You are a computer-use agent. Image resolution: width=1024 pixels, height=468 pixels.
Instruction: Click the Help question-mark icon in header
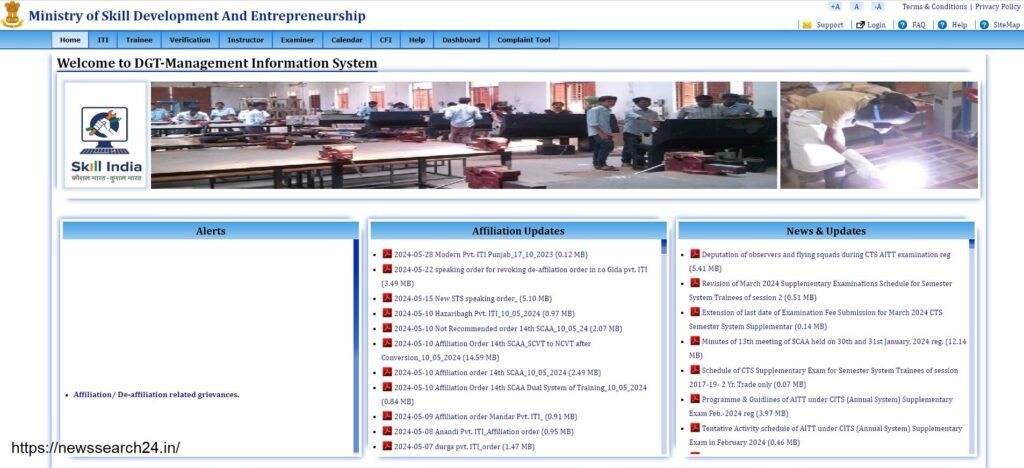[942, 25]
